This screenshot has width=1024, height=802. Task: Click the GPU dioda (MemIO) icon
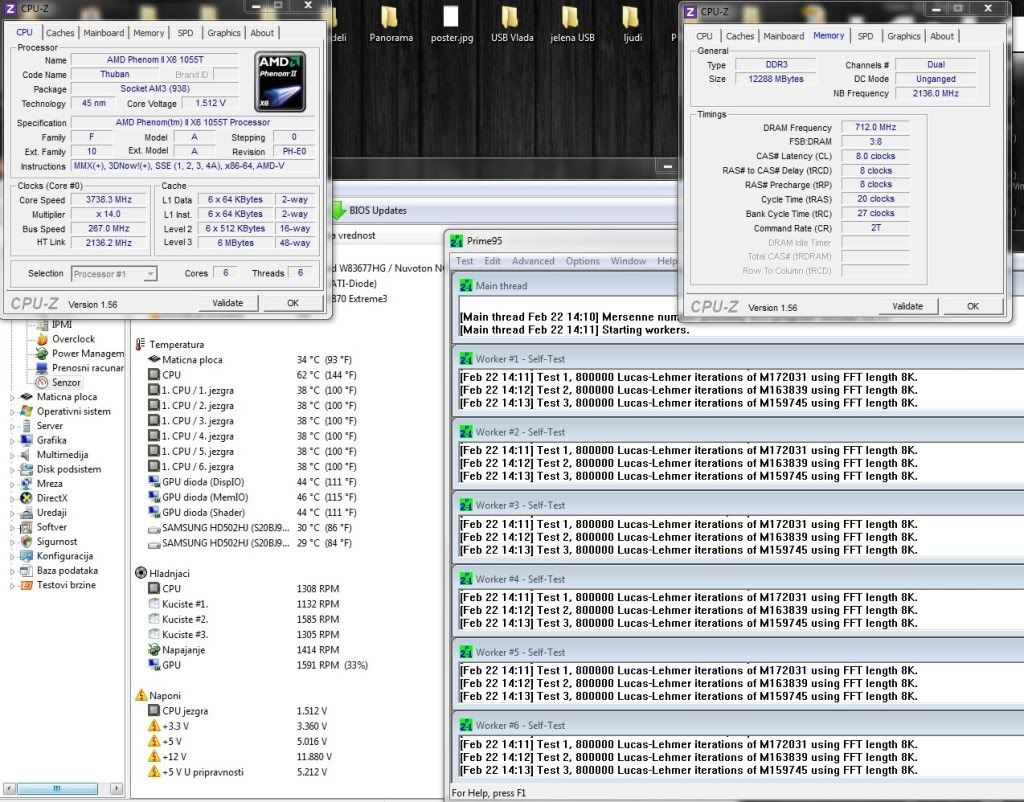(x=154, y=497)
